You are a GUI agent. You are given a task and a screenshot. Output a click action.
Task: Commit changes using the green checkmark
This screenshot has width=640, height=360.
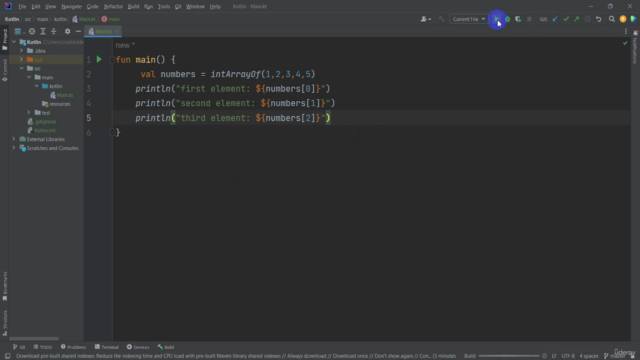566,19
